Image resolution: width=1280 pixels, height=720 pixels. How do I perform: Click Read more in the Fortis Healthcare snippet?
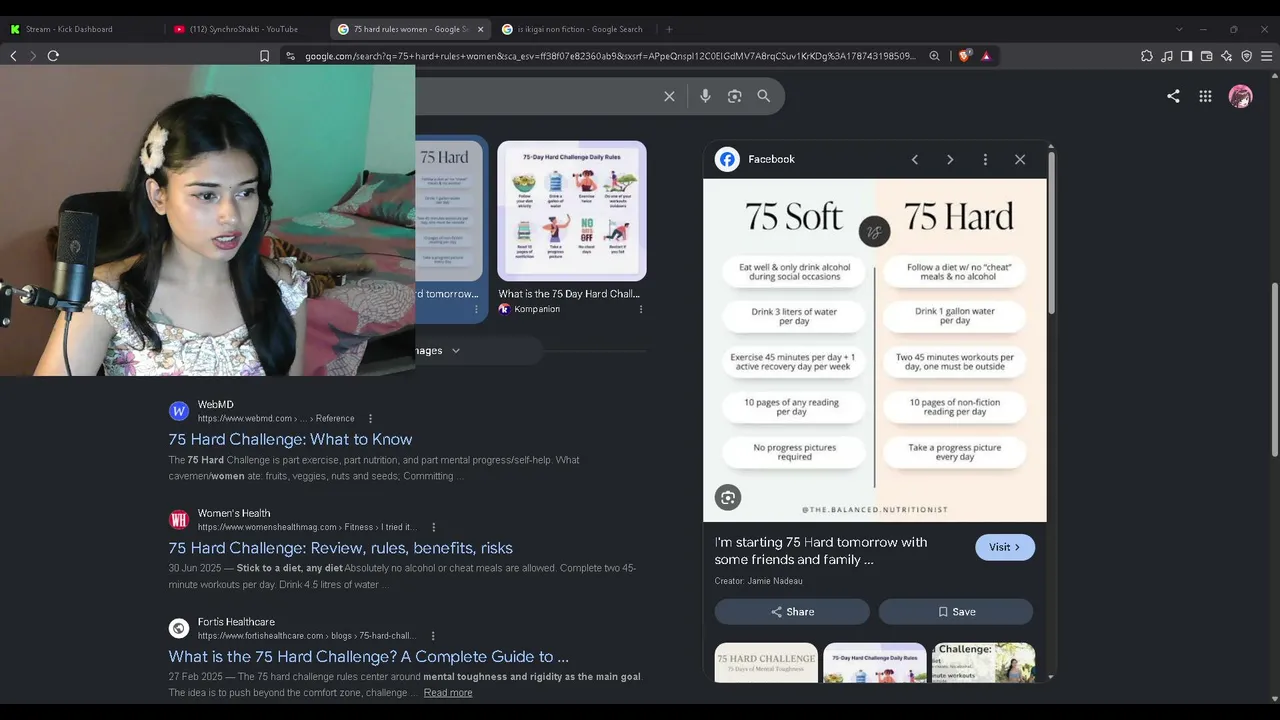pos(448,693)
